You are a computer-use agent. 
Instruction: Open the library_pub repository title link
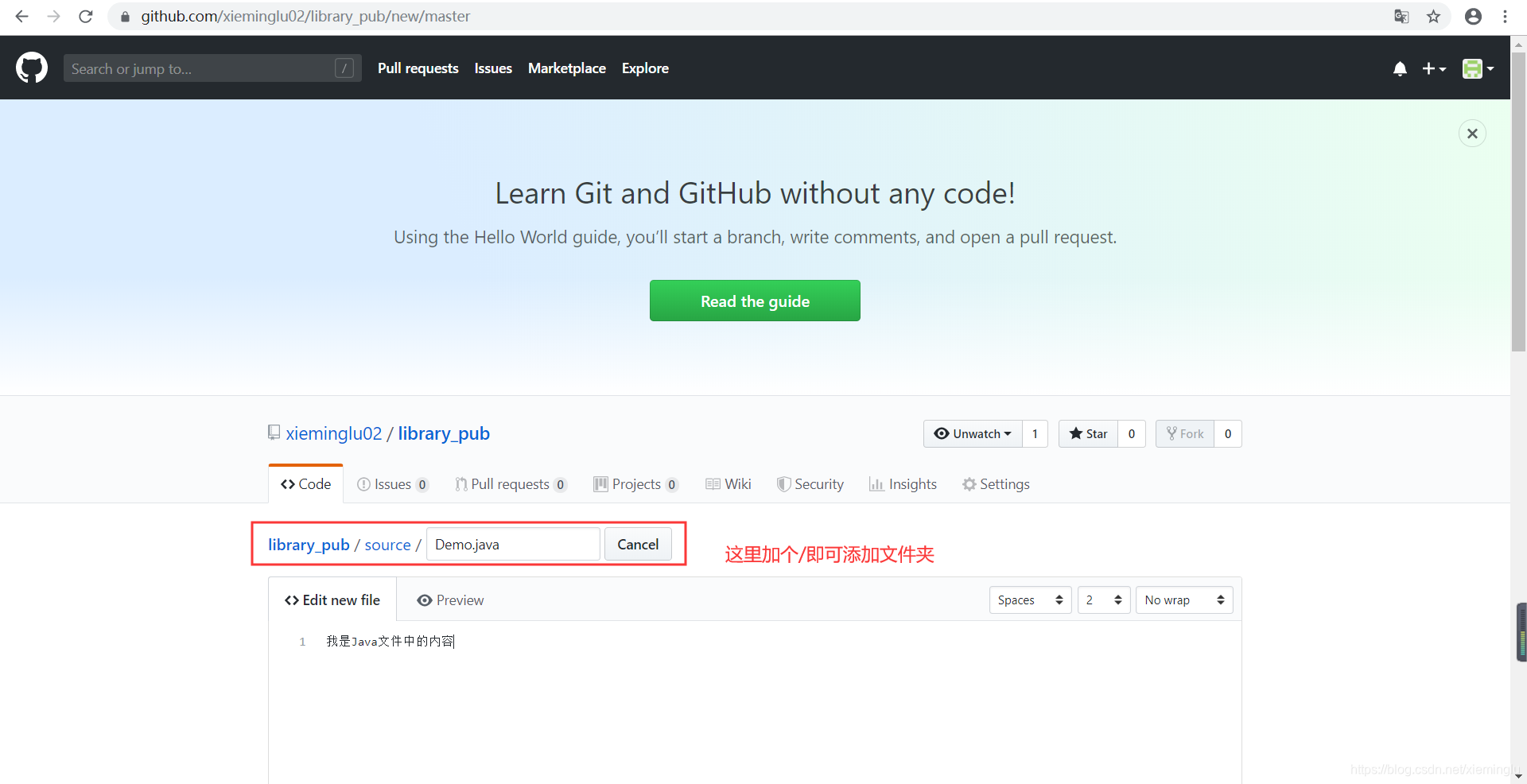click(x=444, y=433)
